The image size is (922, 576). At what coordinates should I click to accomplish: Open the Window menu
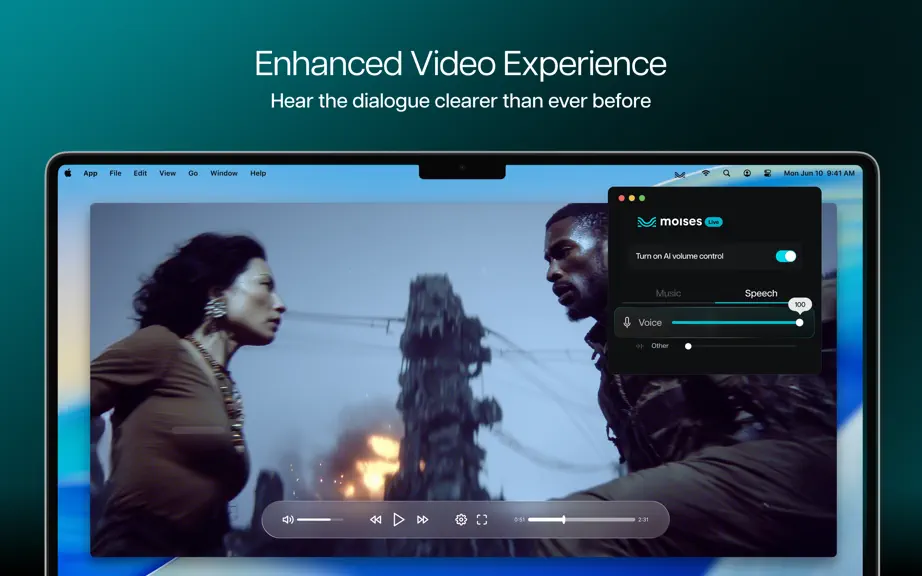(224, 173)
